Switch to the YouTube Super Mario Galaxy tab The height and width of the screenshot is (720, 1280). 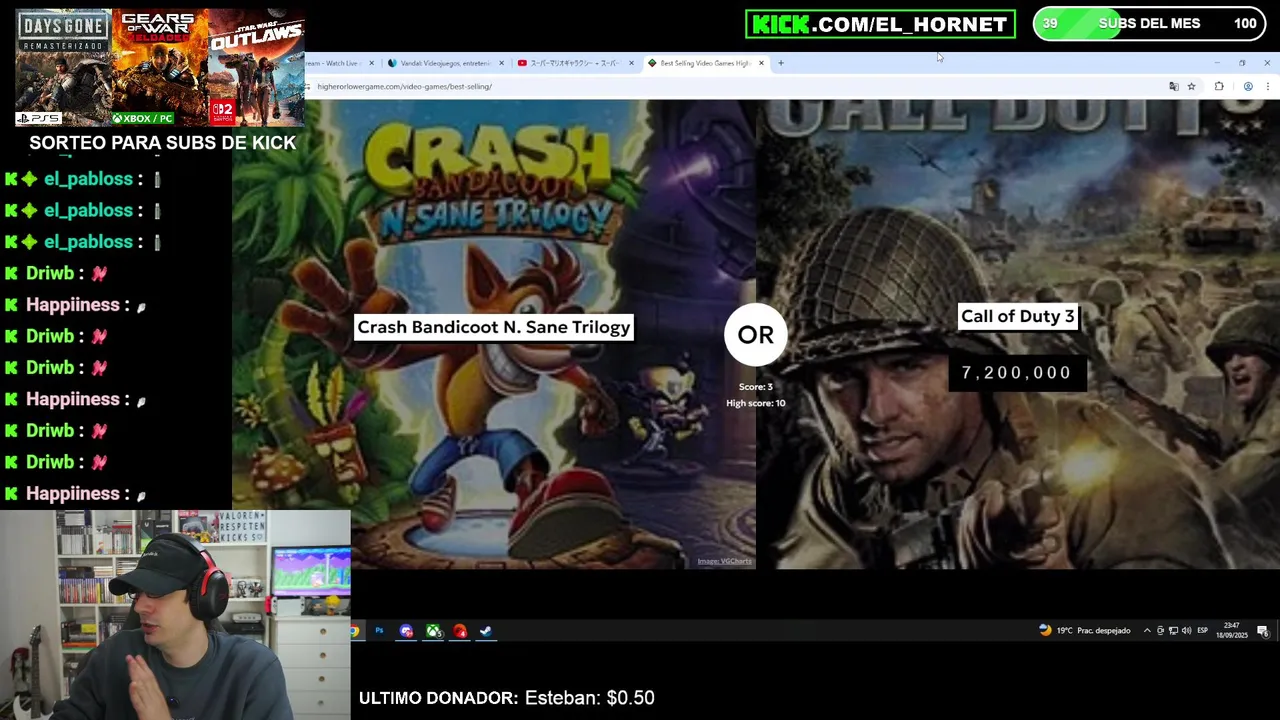574,63
